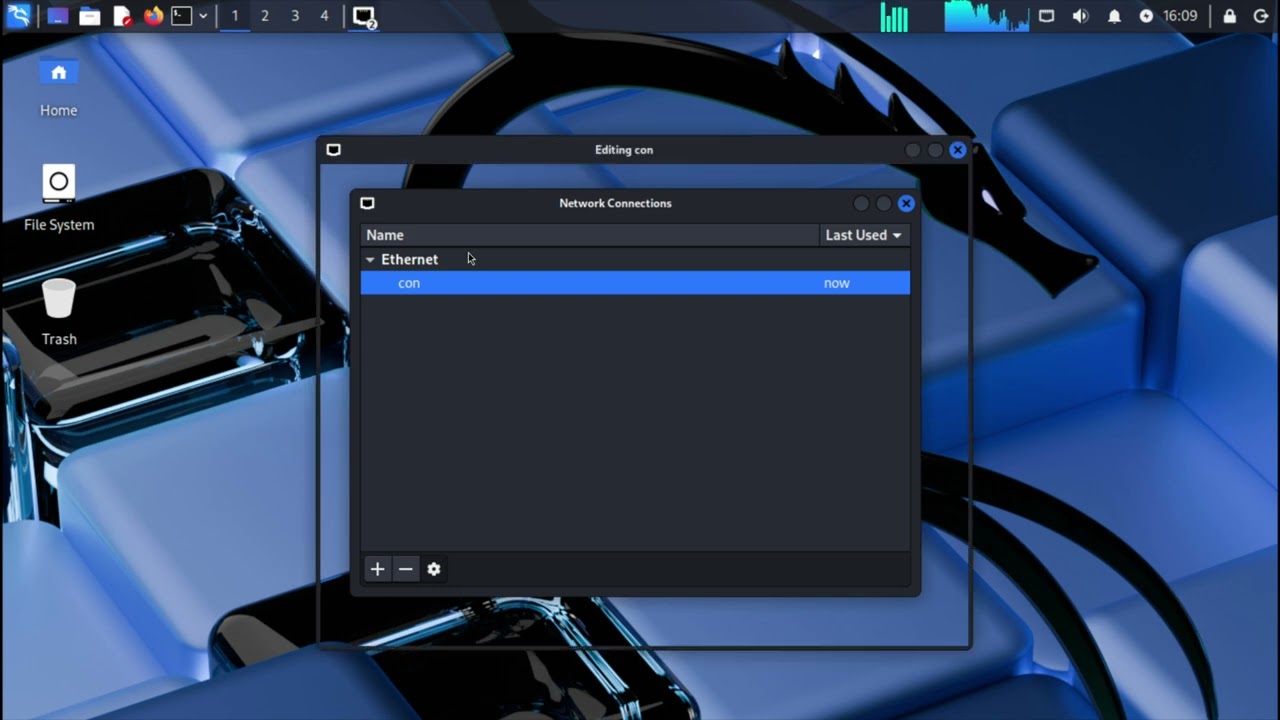1280x720 pixels.
Task: Open the Trash desktop icon
Action: coord(59,312)
